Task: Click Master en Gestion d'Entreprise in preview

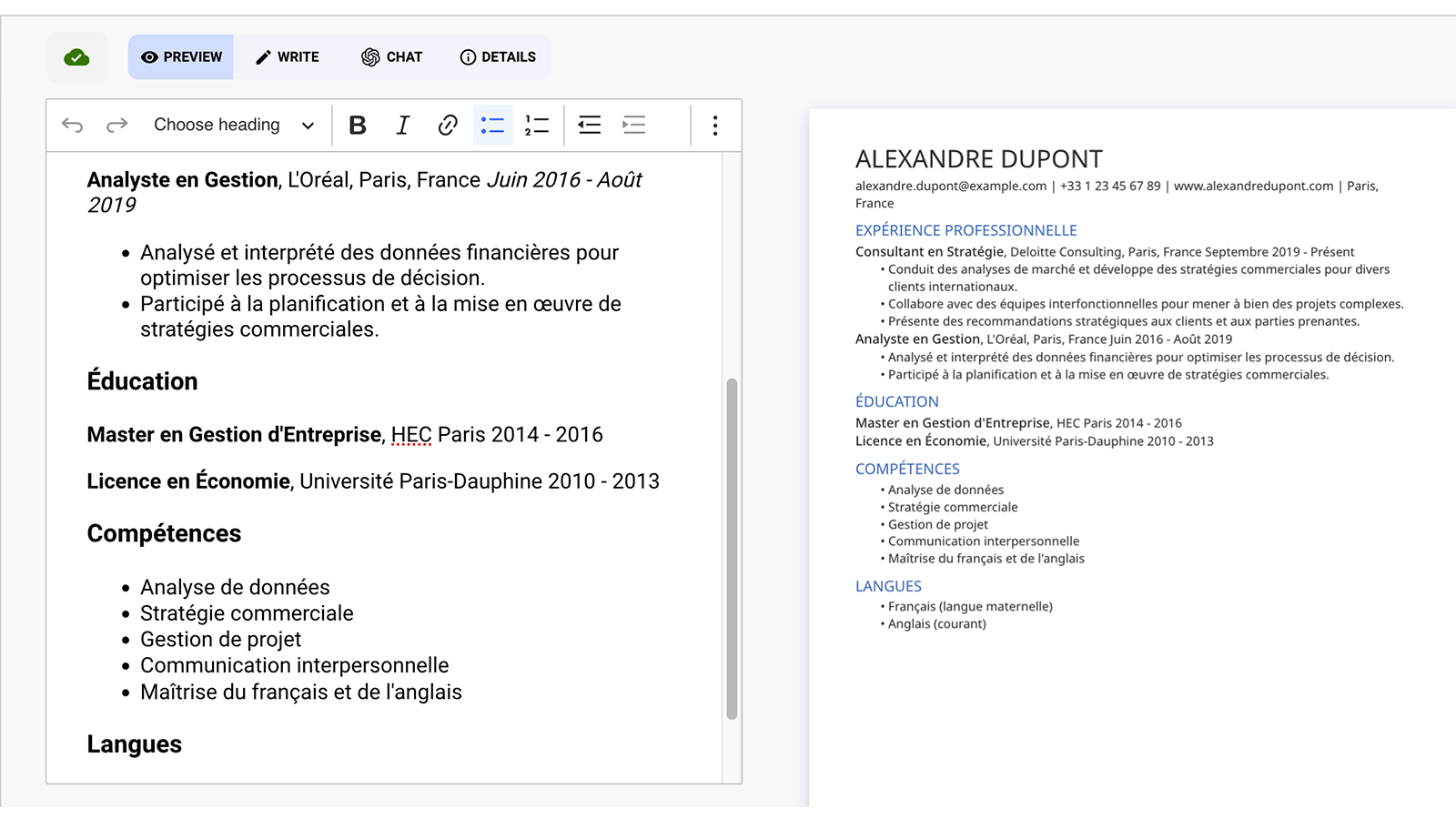Action: (x=953, y=423)
